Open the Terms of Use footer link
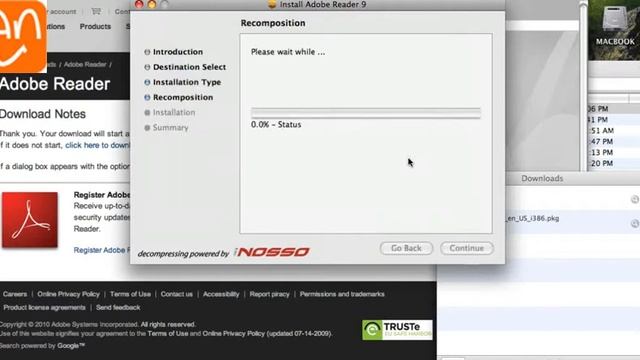The height and width of the screenshot is (360, 640). pyautogui.click(x=130, y=294)
